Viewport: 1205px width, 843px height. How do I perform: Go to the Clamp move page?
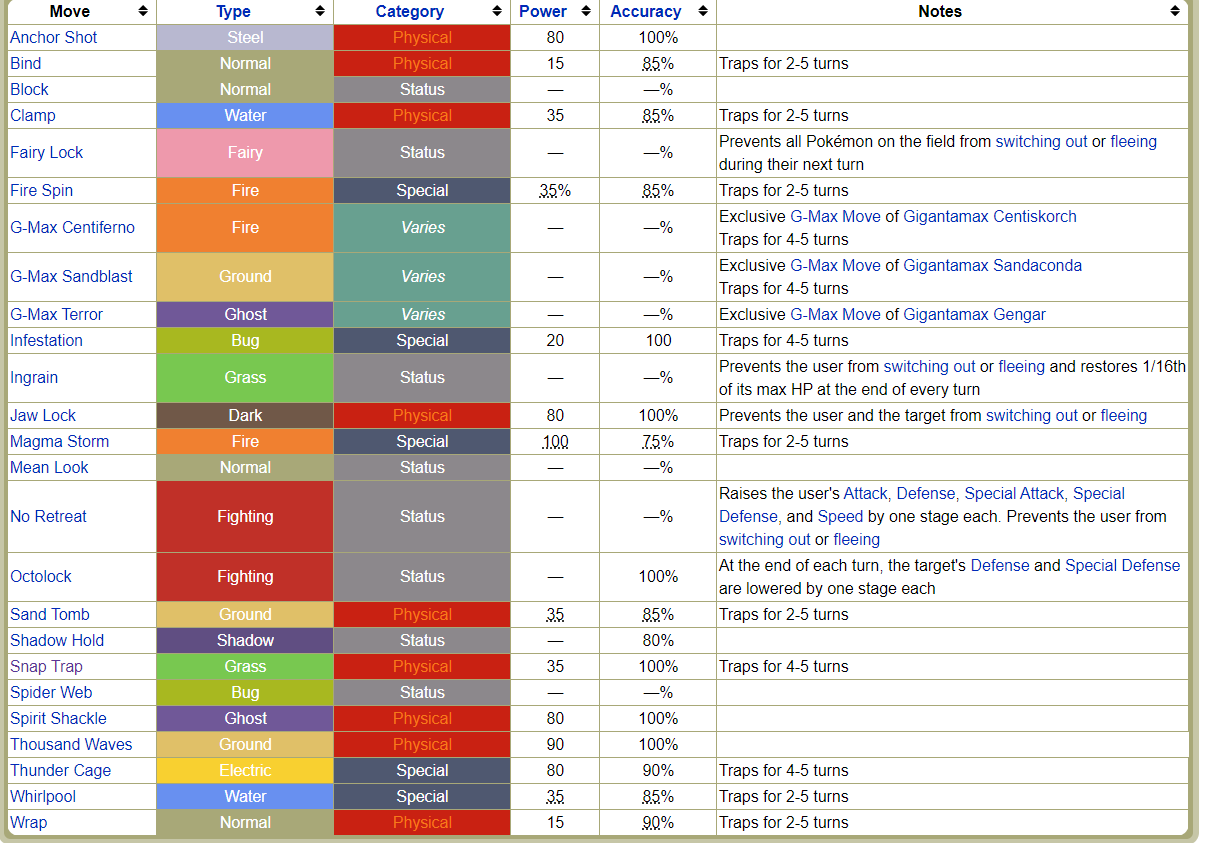tap(33, 115)
